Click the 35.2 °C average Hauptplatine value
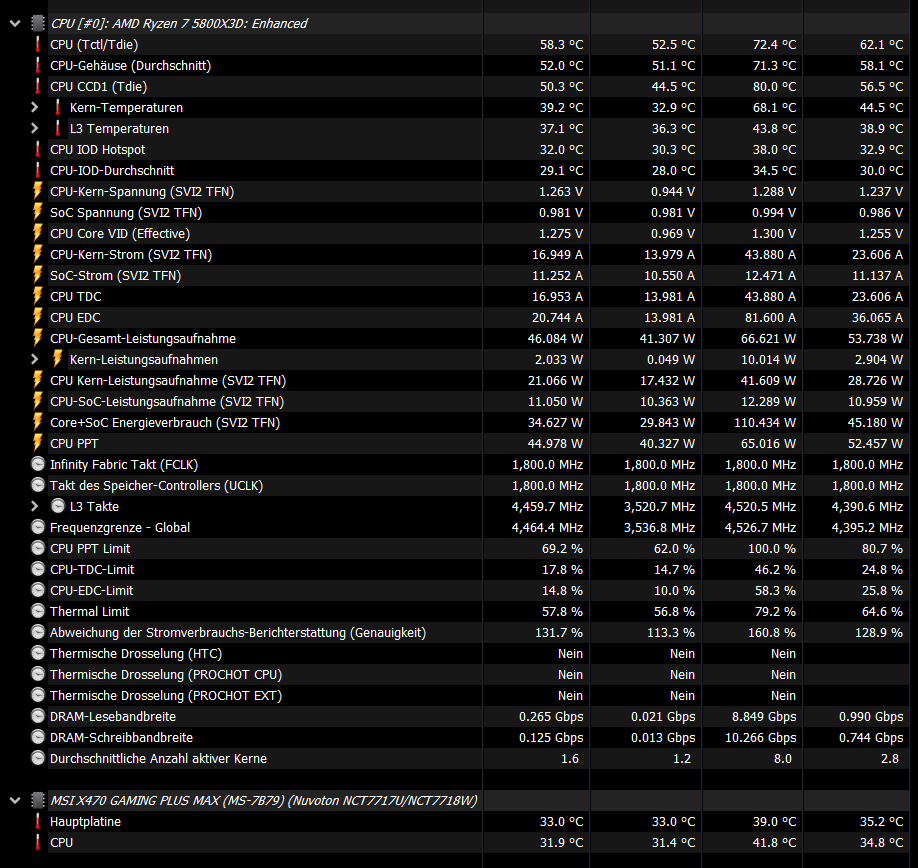The image size is (918, 868). (881, 821)
